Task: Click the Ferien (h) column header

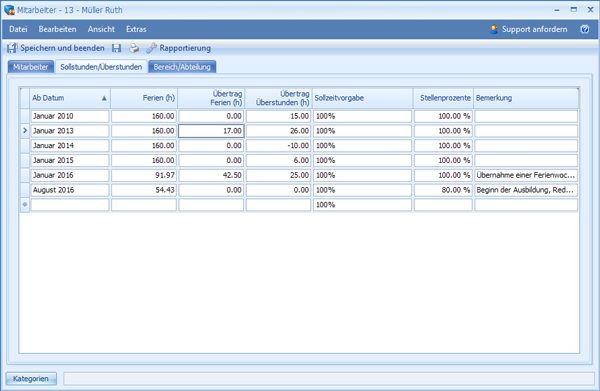Action: [x=144, y=98]
